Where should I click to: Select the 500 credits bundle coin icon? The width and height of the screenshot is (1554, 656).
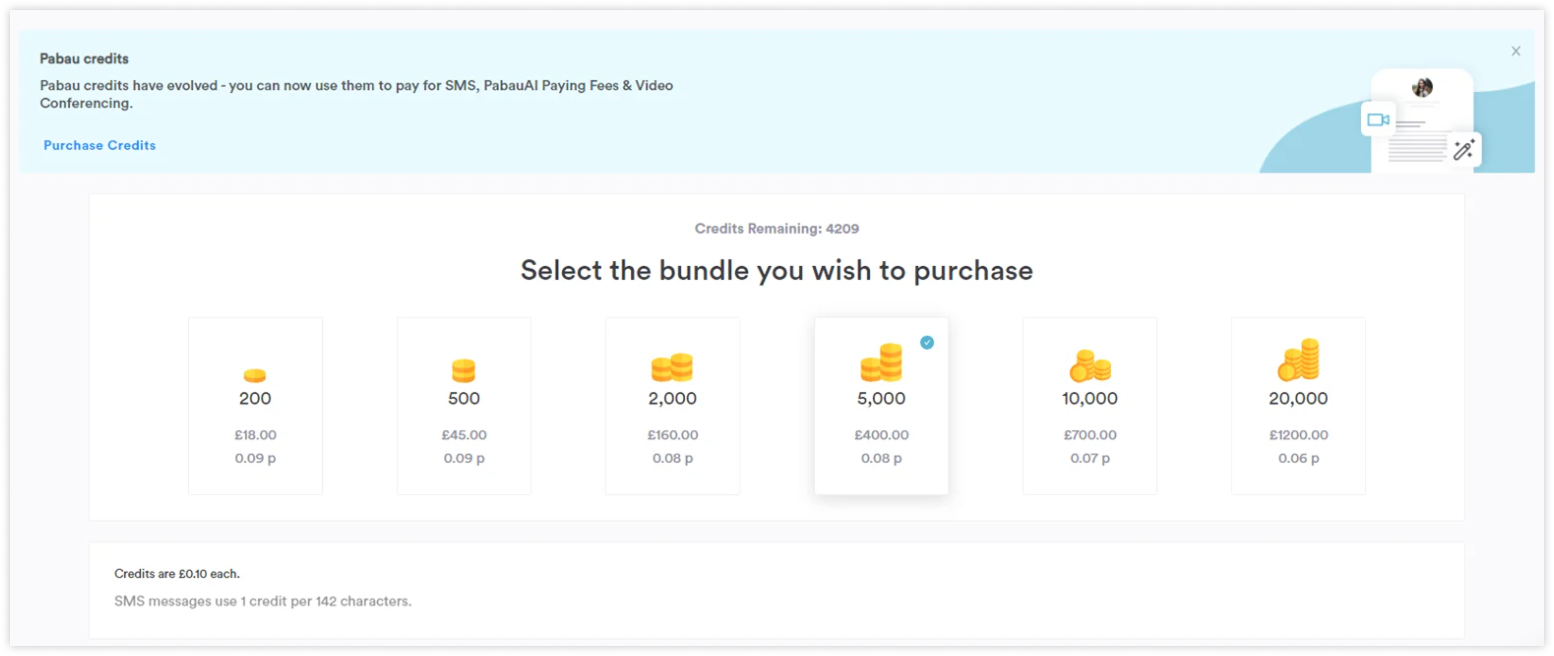(x=463, y=371)
